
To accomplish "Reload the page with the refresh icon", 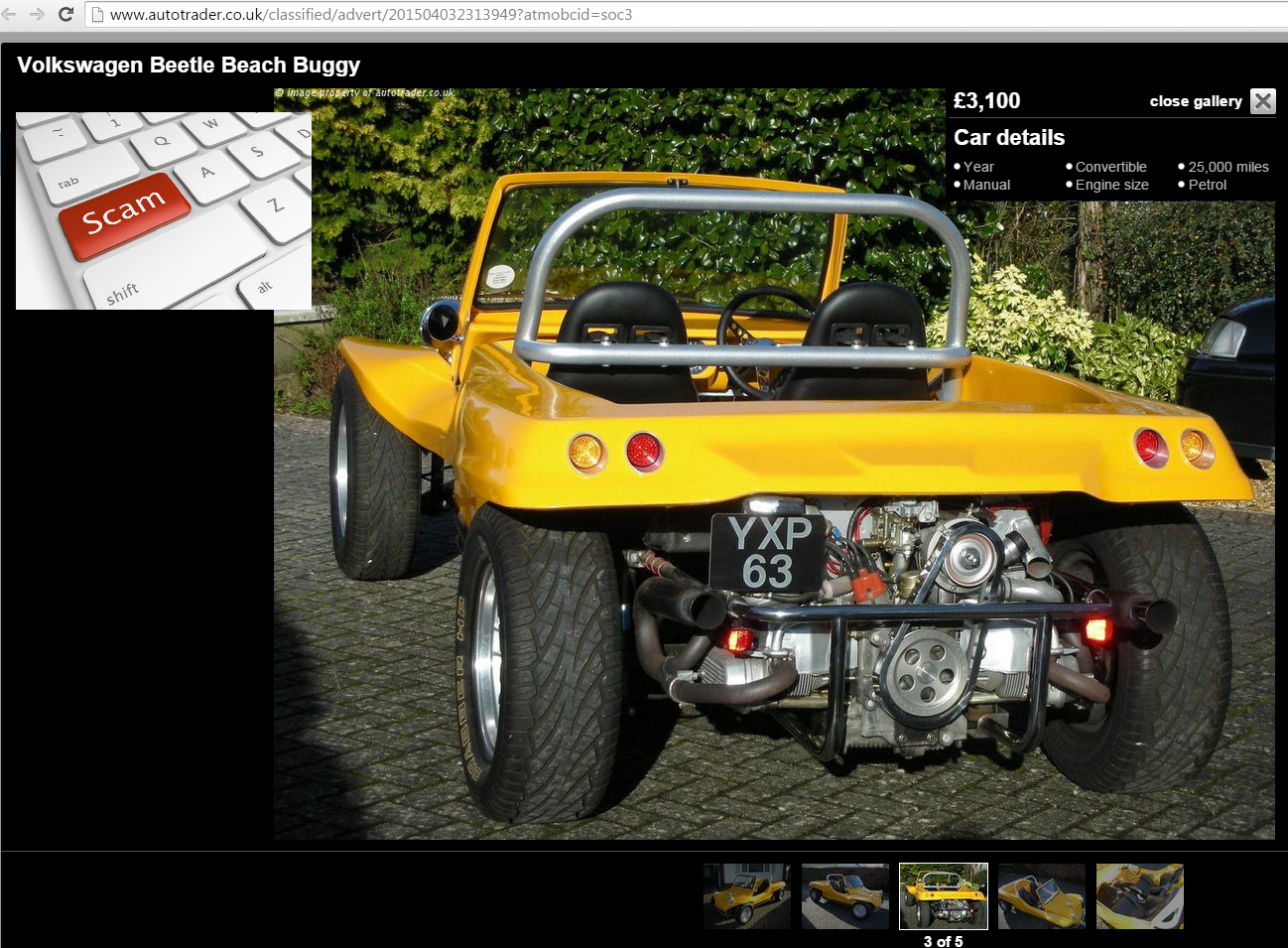I will pos(65,14).
